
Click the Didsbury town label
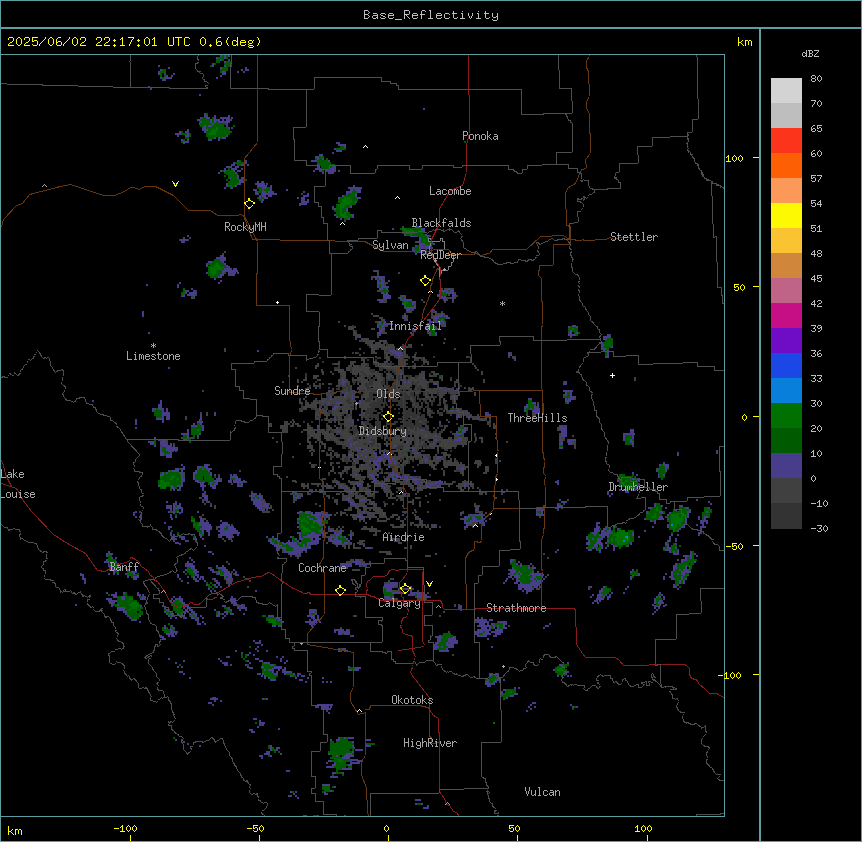tap(383, 431)
